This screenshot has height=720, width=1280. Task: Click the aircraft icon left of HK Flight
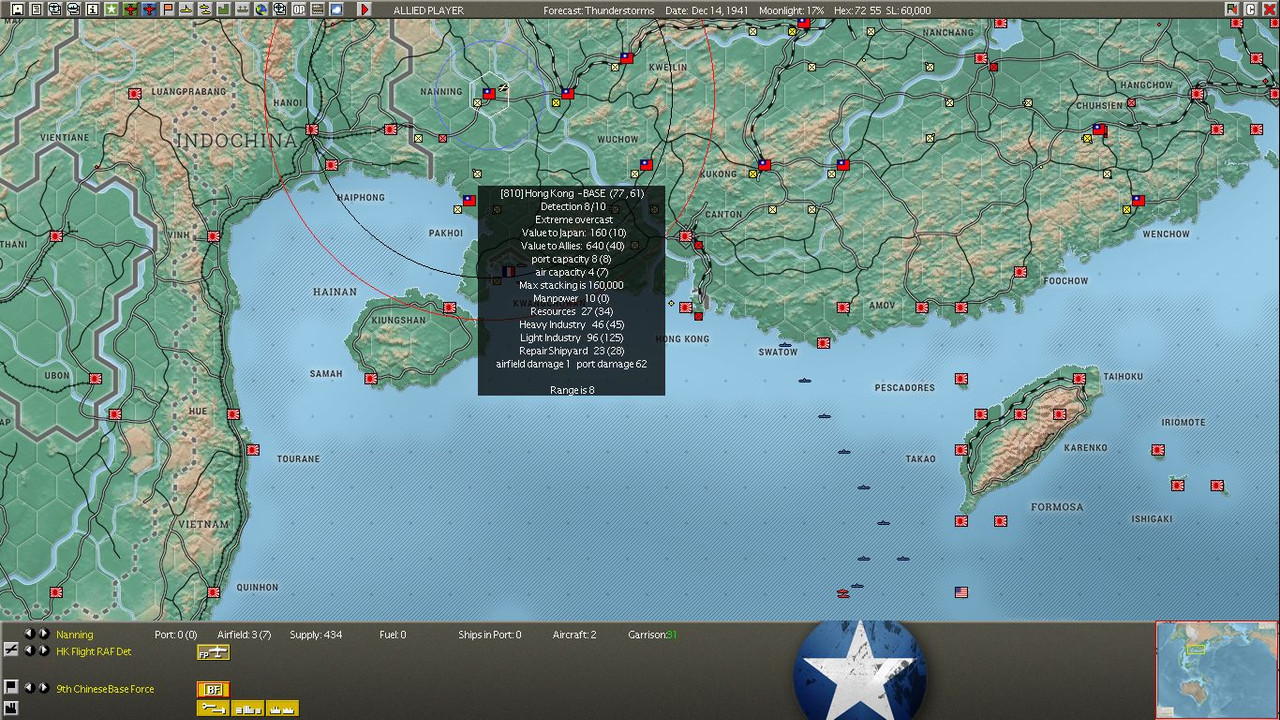click(11, 650)
